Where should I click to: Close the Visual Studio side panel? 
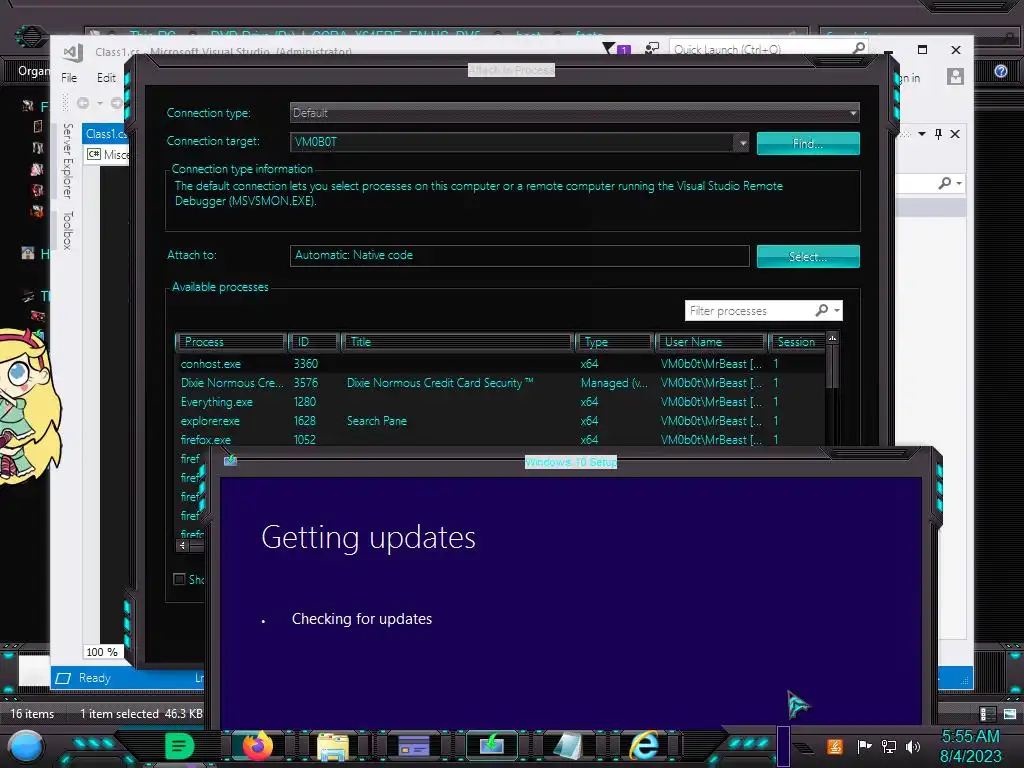955,133
